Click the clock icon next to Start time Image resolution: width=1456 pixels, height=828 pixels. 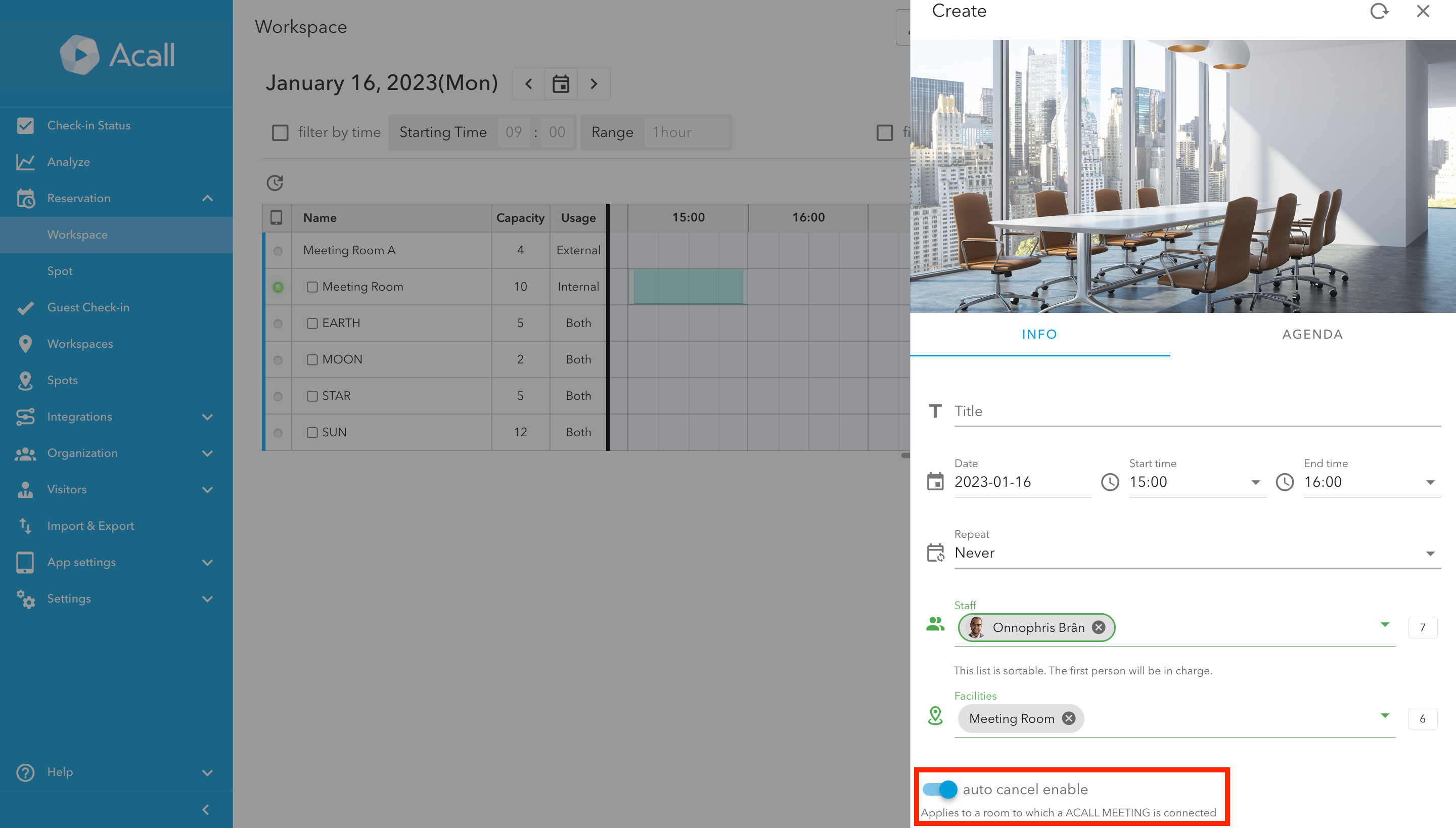(1110, 482)
